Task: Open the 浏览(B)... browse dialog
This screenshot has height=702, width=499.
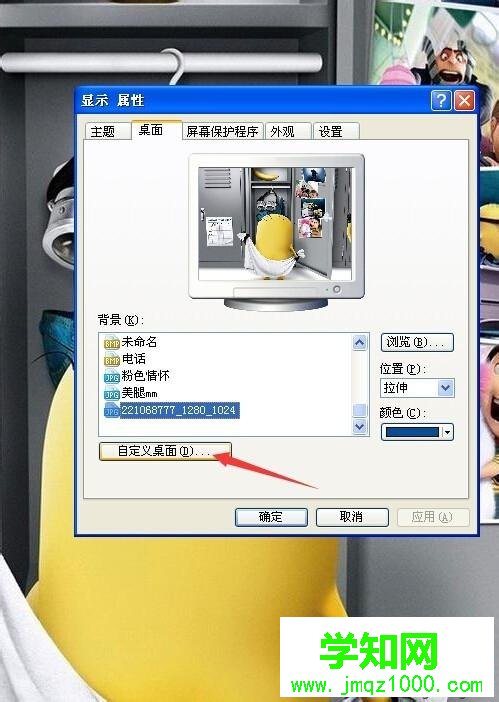Action: click(417, 342)
